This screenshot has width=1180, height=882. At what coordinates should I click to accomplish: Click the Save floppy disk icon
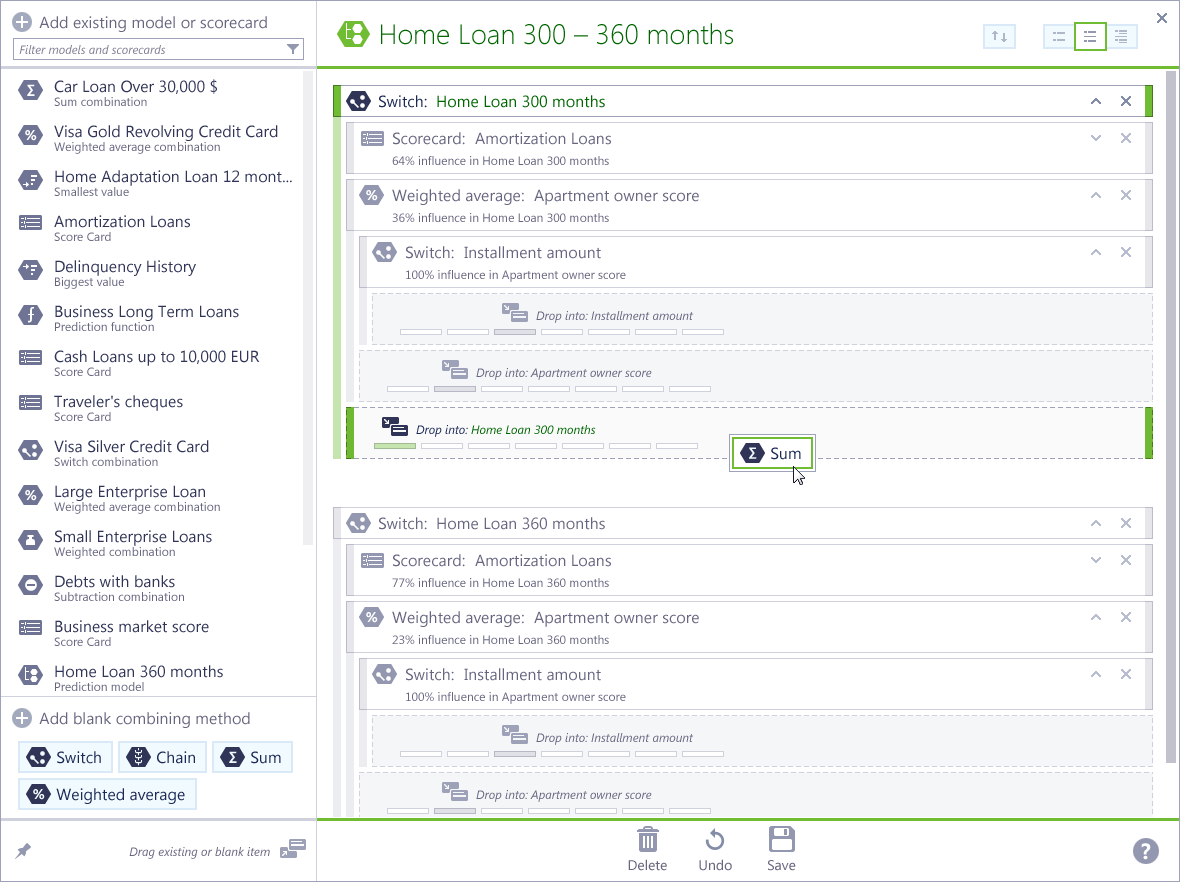pos(781,840)
